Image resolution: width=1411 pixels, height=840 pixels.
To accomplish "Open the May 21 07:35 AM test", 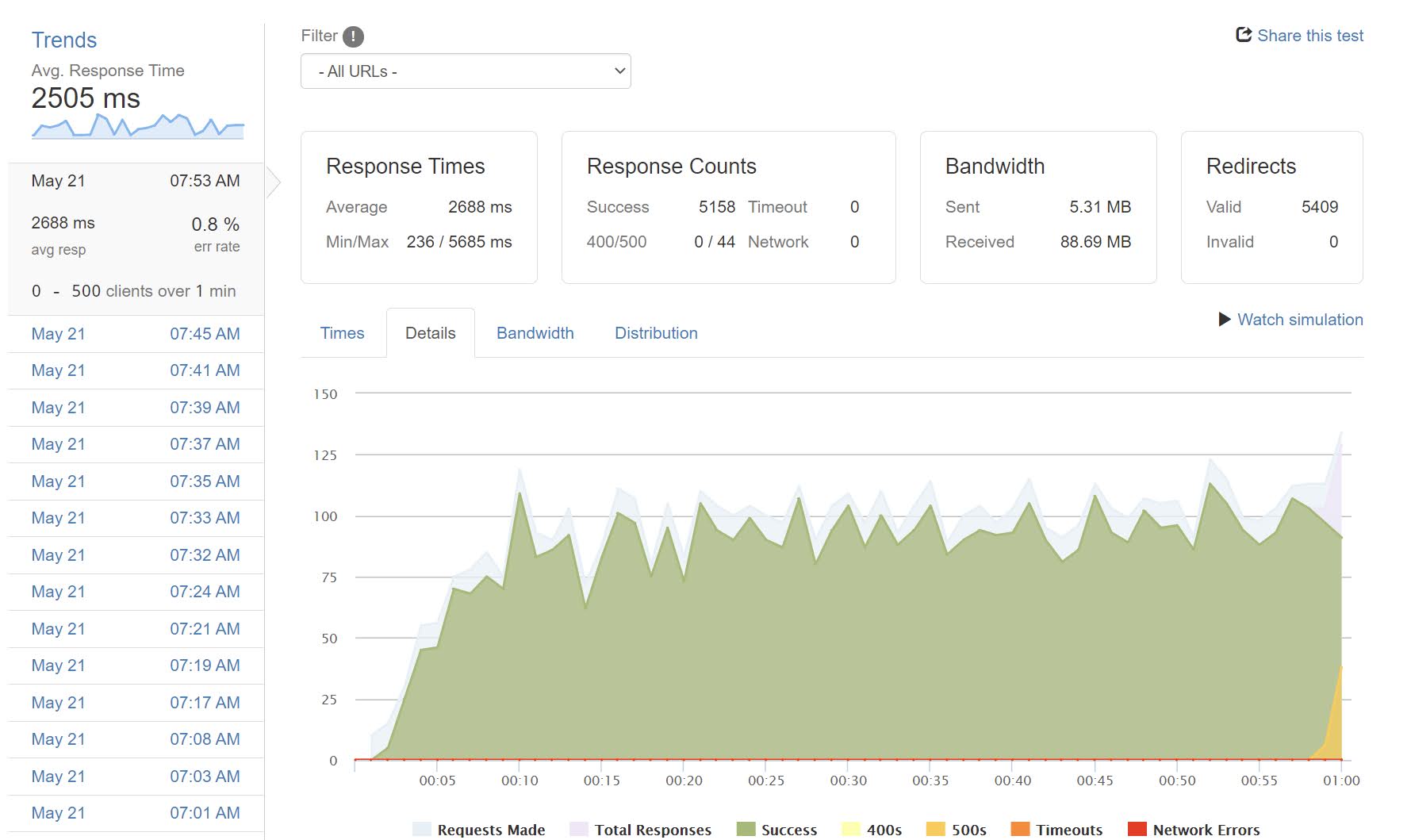I will (x=136, y=481).
